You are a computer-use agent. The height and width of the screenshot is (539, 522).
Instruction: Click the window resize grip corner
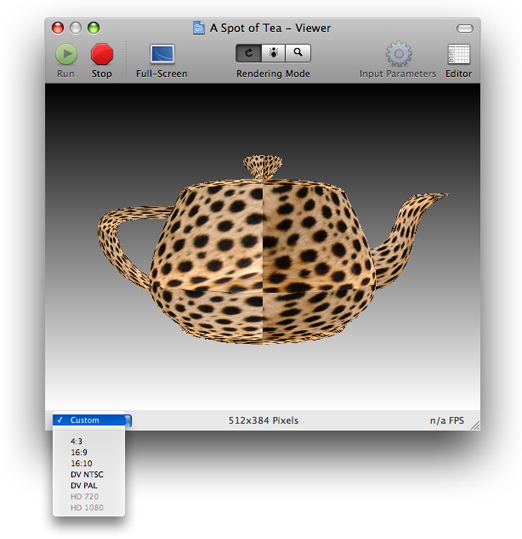(x=476, y=426)
